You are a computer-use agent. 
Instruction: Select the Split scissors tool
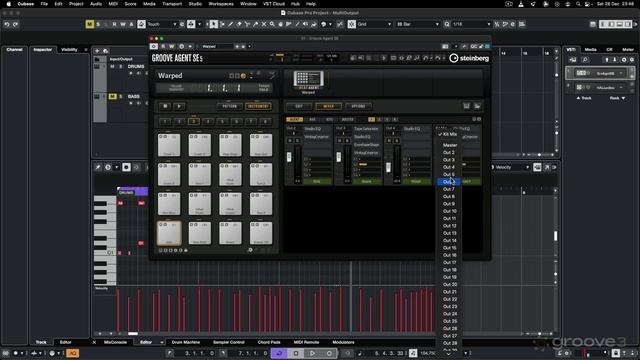[247, 24]
